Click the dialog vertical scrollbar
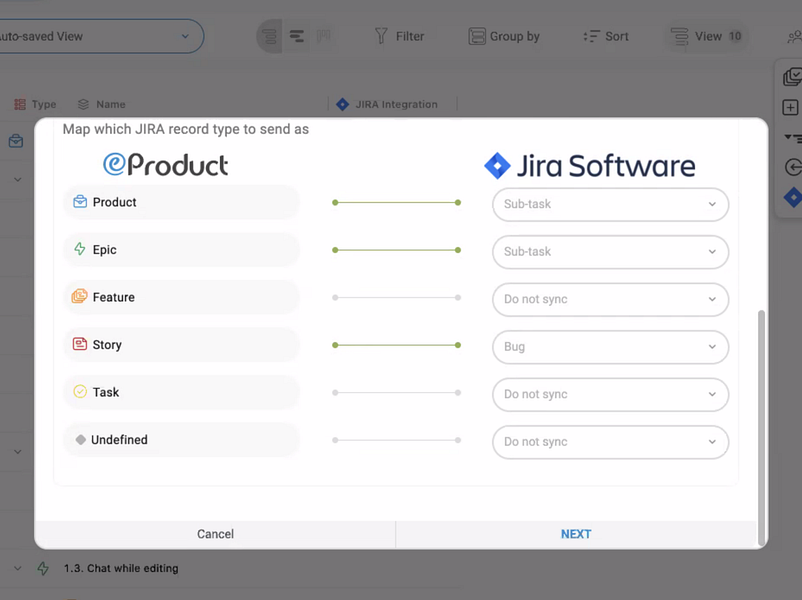Screen dimensions: 802x600 point(762,428)
